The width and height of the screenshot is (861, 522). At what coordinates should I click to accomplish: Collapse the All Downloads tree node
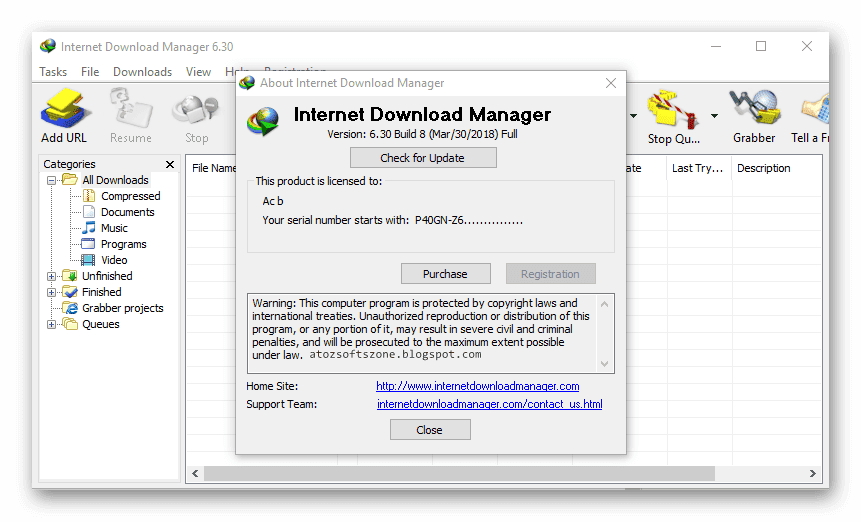(51, 180)
